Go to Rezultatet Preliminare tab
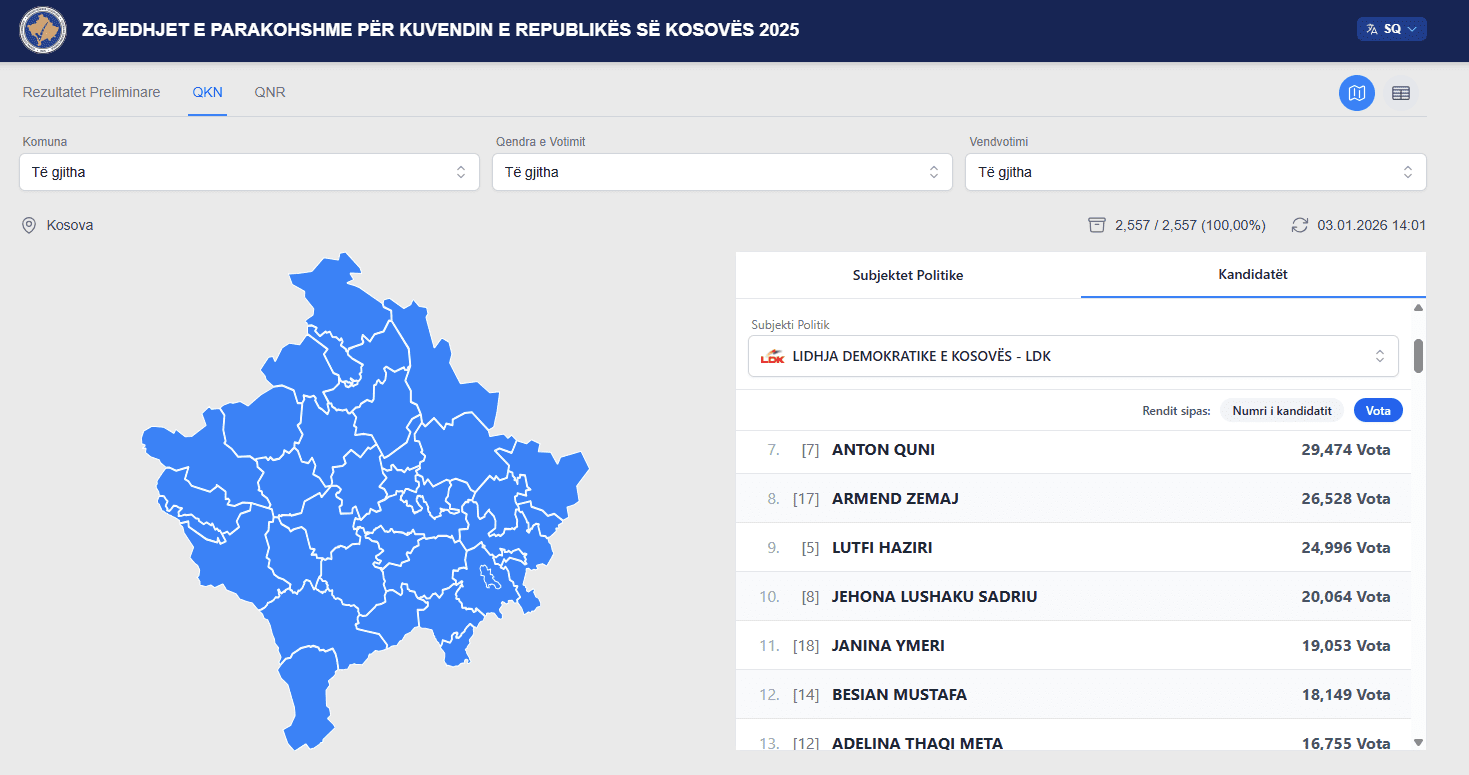This screenshot has width=1469, height=775. (91, 92)
